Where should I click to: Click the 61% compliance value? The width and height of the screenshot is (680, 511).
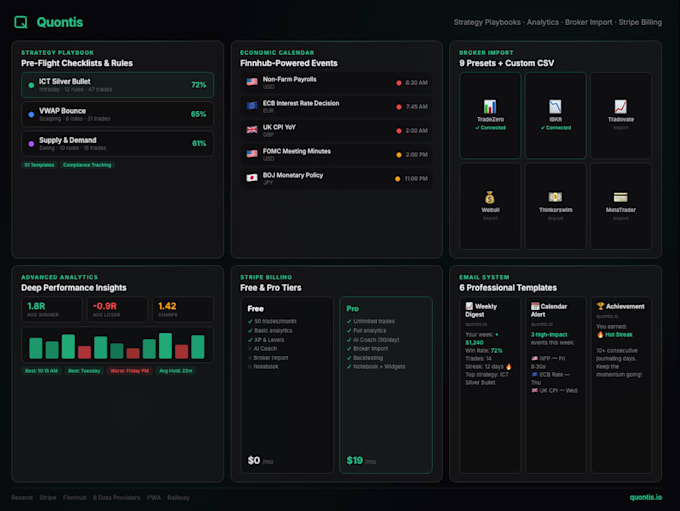click(x=199, y=144)
